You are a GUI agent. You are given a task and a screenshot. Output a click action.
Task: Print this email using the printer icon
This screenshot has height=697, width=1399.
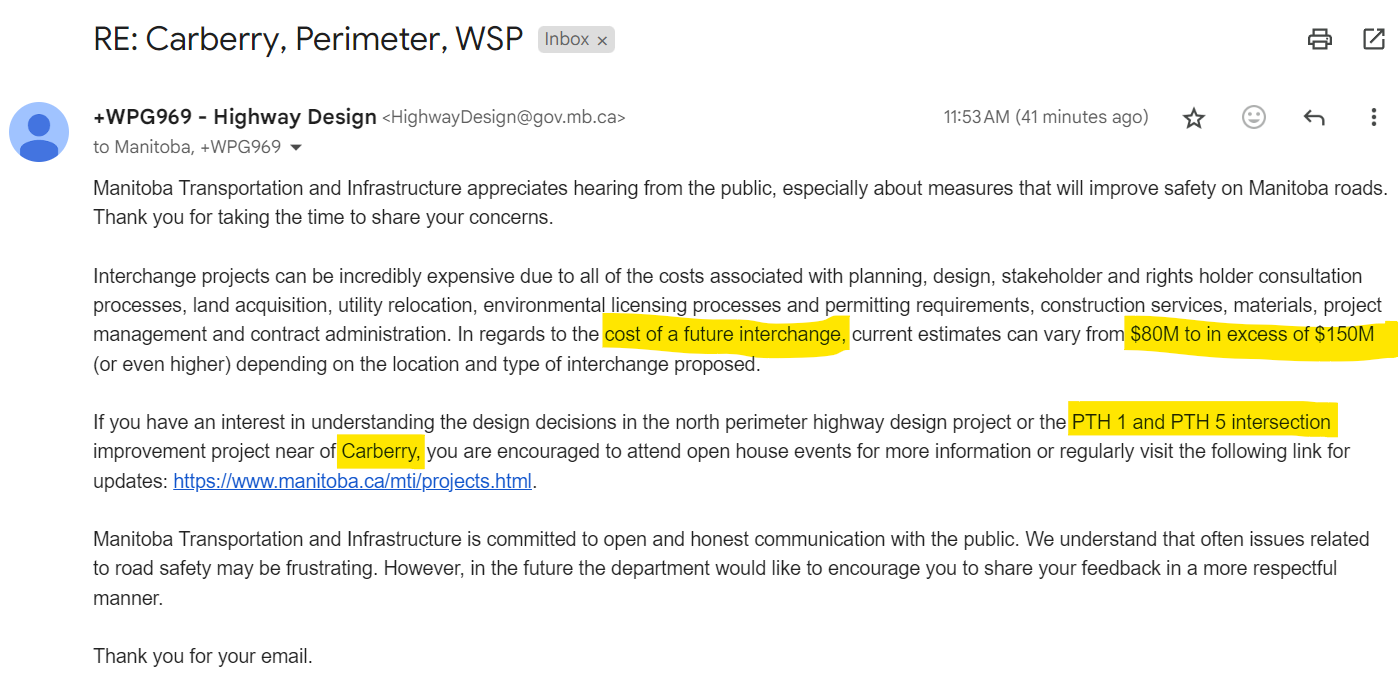point(1319,39)
